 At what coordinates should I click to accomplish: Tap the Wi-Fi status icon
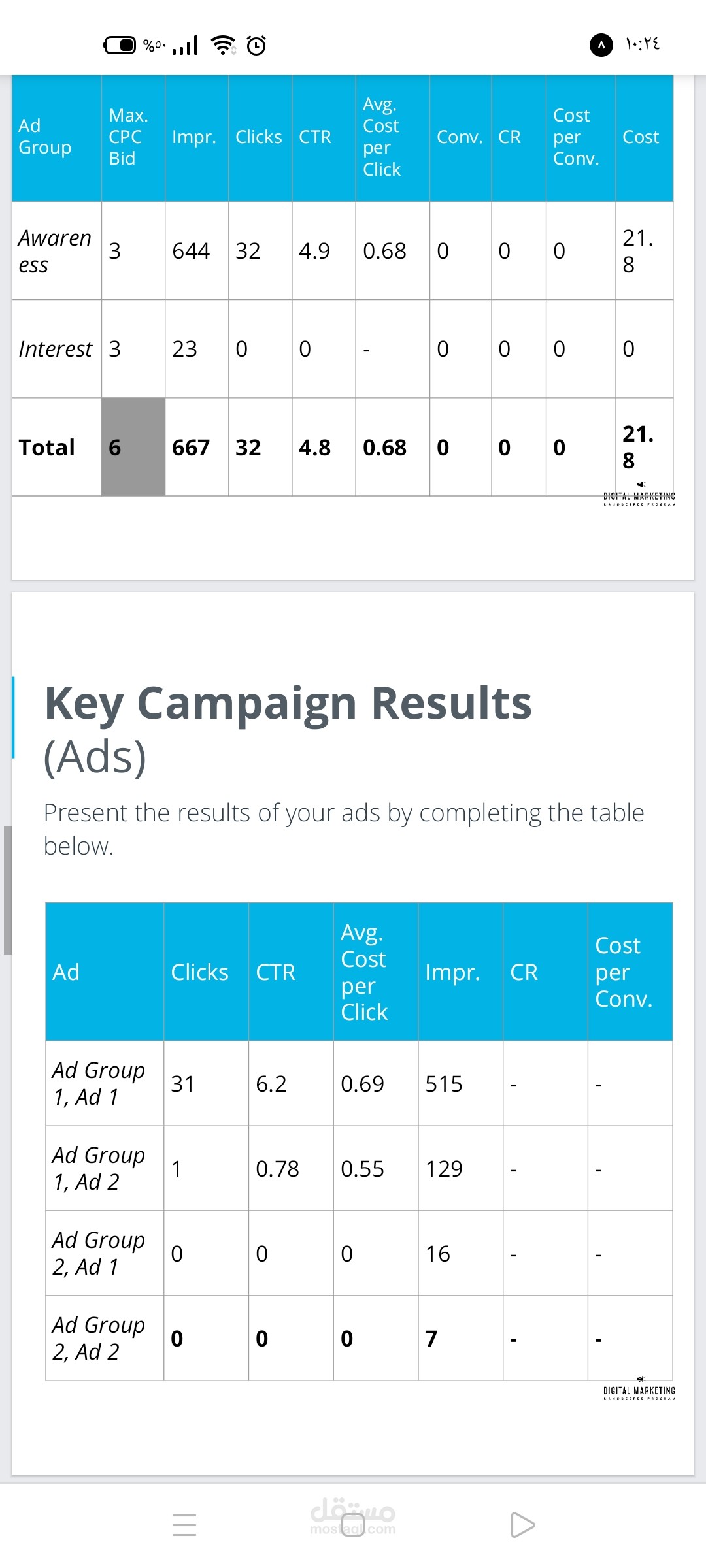(x=223, y=45)
